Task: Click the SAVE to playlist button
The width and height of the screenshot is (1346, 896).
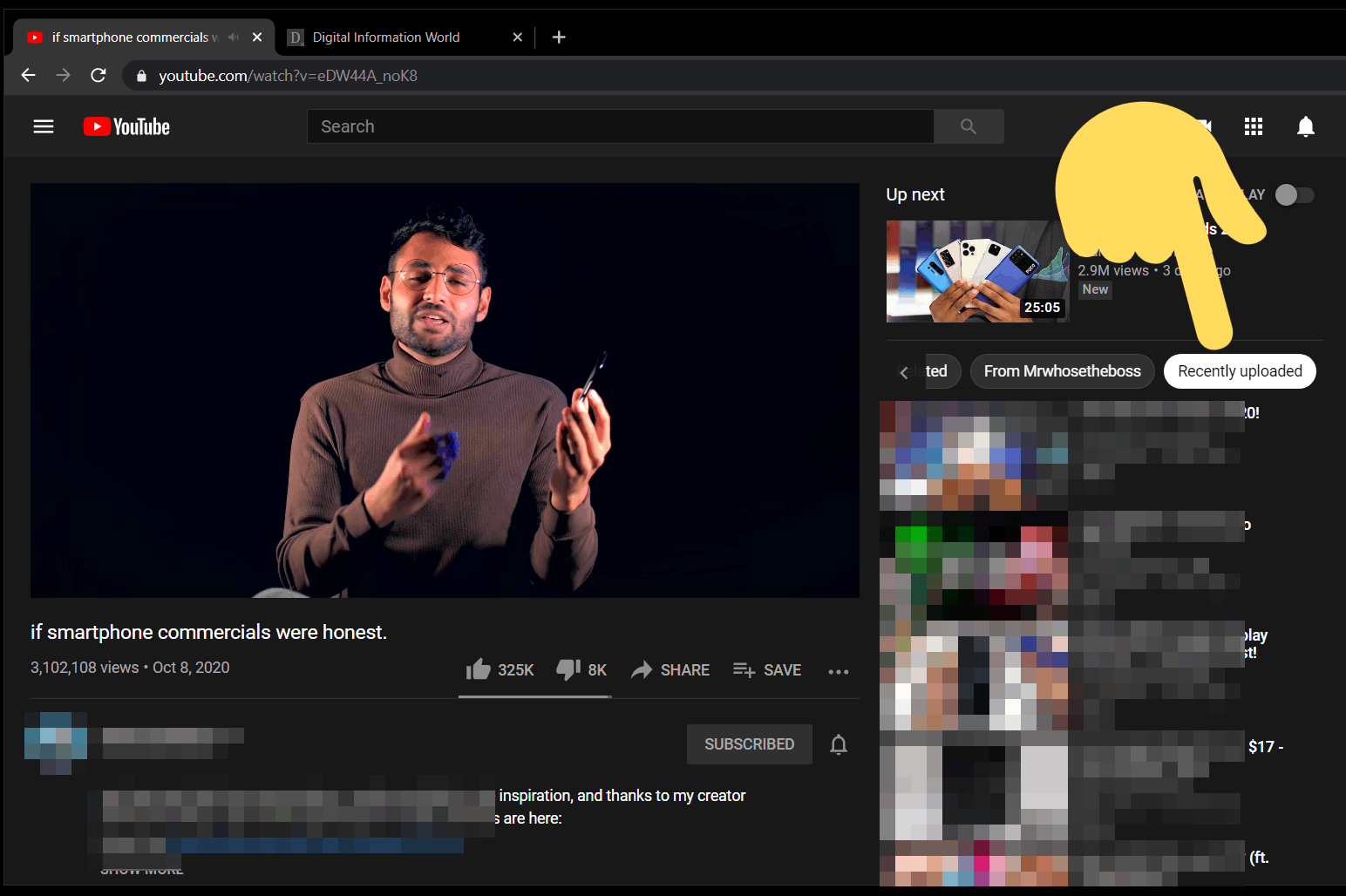Action: [x=767, y=669]
